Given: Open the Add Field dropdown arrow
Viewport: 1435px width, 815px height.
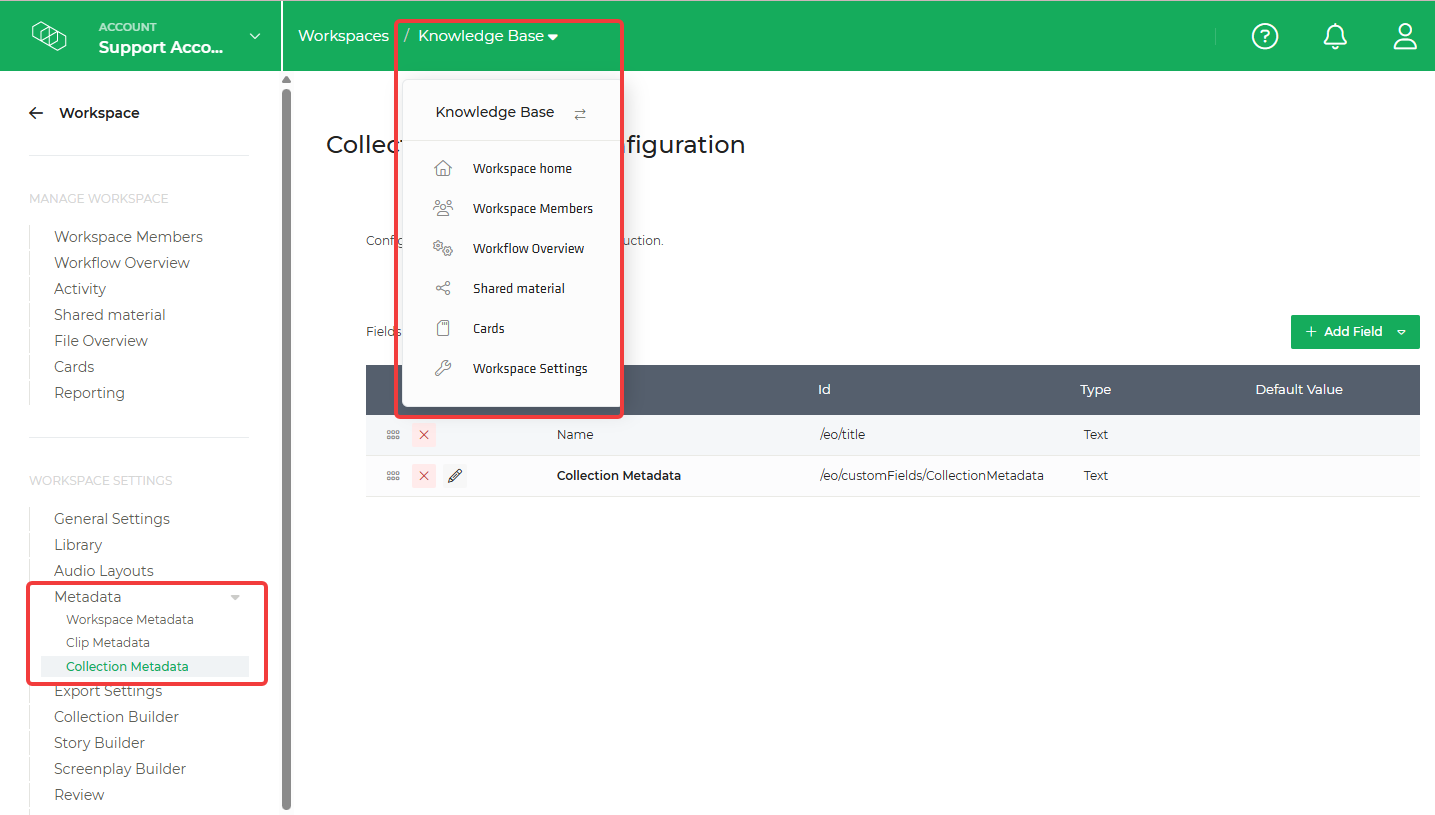Looking at the screenshot, I should point(1401,332).
